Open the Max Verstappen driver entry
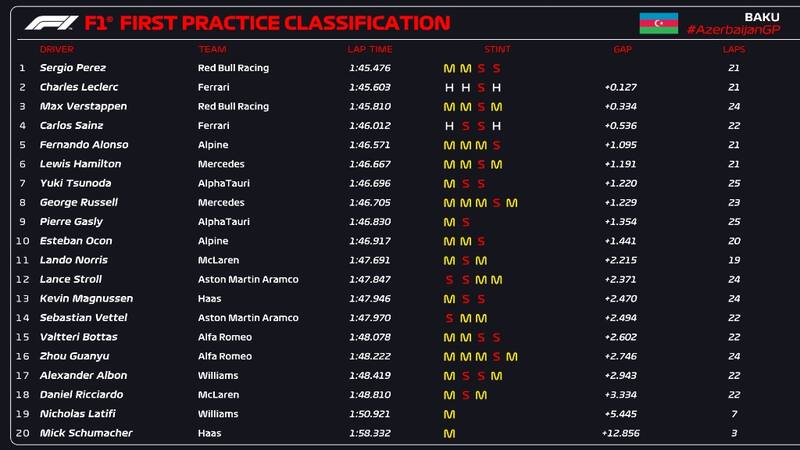The width and height of the screenshot is (800, 450). (x=82, y=107)
